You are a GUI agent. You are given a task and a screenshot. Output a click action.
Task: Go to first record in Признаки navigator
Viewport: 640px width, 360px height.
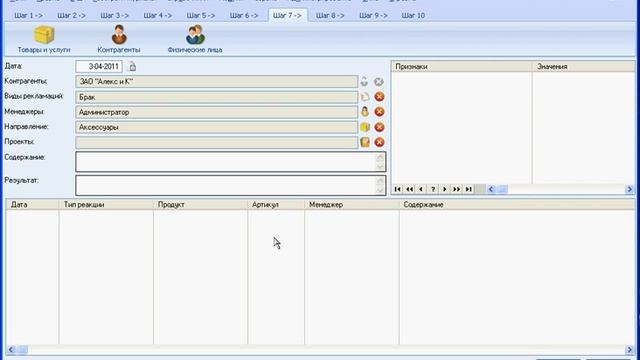click(398, 189)
